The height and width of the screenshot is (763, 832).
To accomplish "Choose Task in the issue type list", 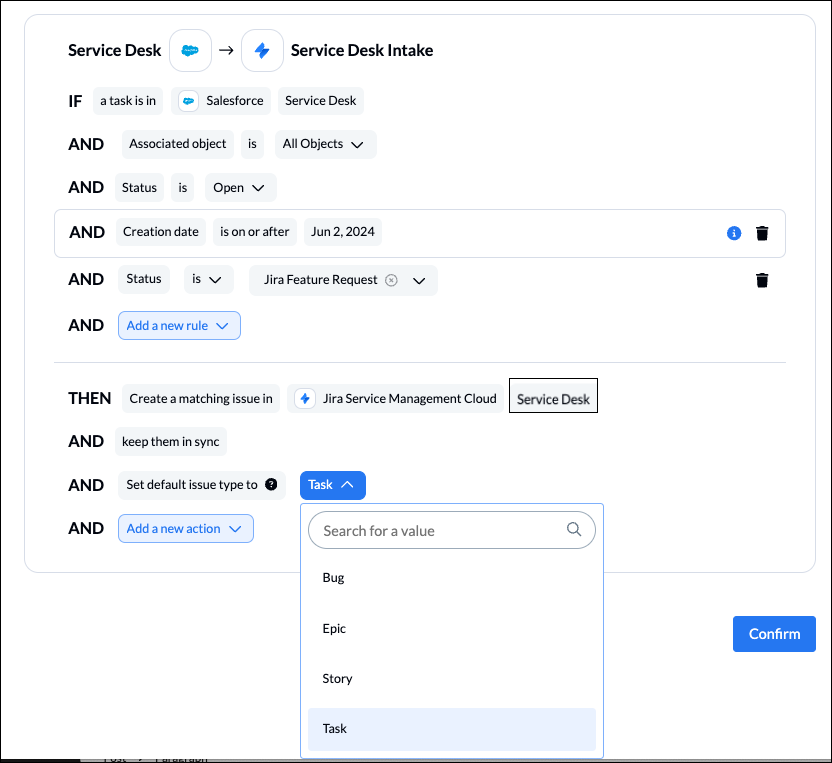I will click(452, 729).
